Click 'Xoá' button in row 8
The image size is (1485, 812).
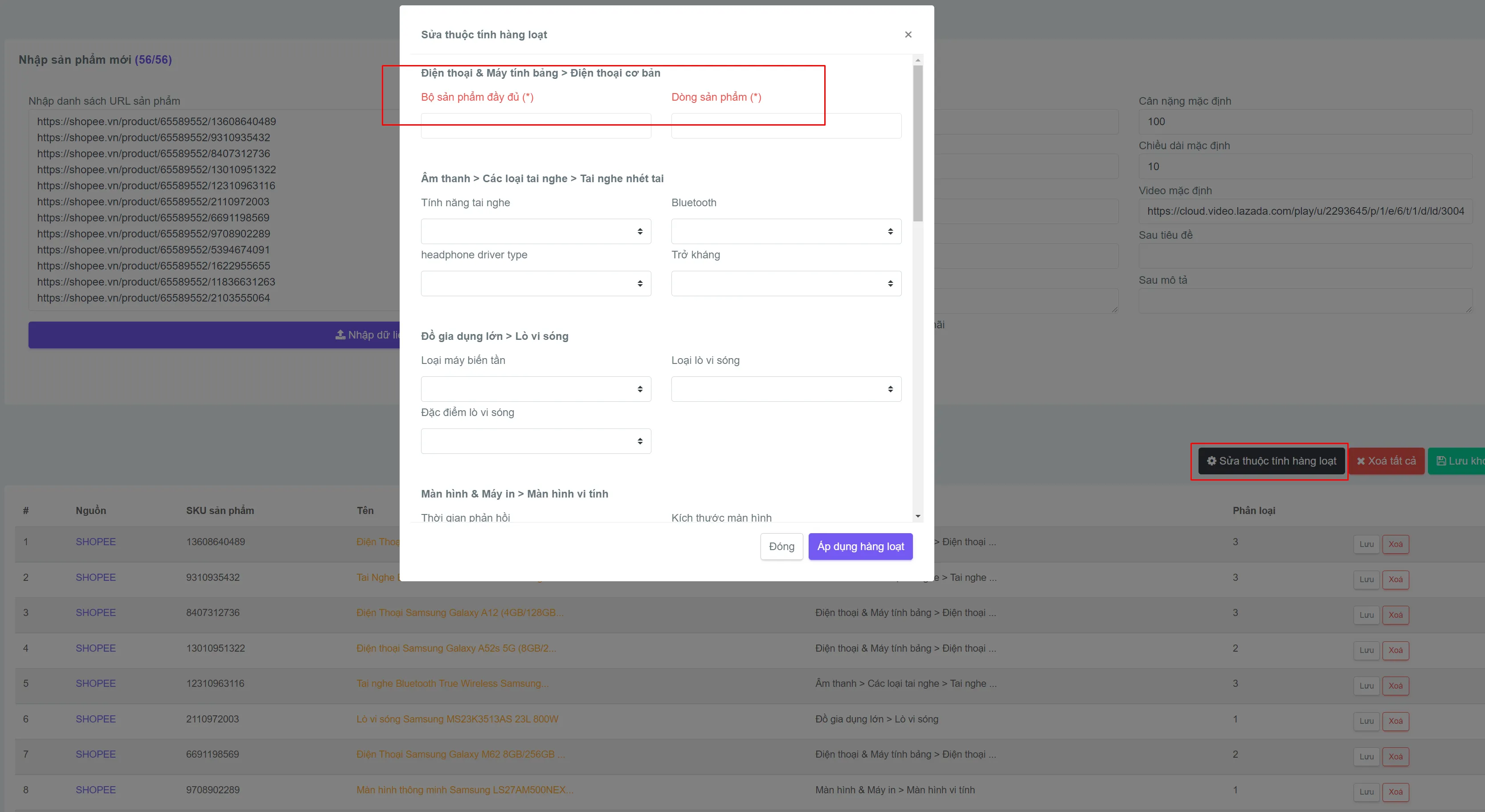[x=1395, y=792]
